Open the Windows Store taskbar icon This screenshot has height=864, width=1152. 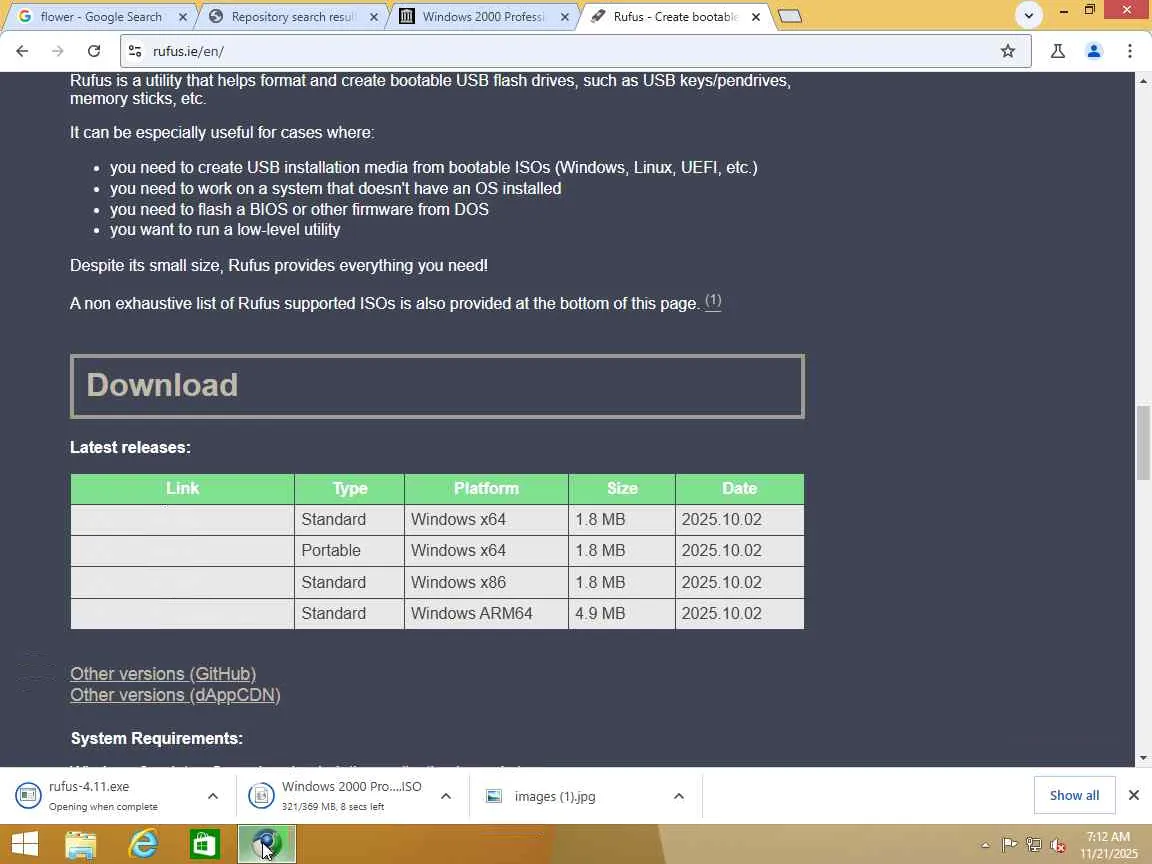click(204, 844)
